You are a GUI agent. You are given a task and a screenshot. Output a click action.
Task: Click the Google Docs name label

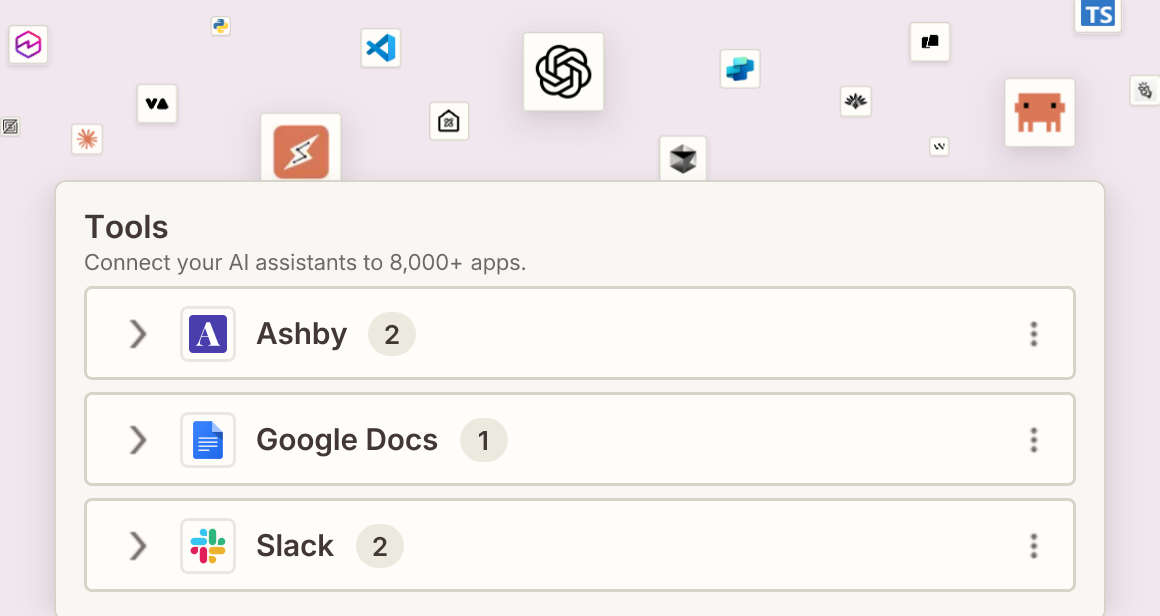click(347, 440)
